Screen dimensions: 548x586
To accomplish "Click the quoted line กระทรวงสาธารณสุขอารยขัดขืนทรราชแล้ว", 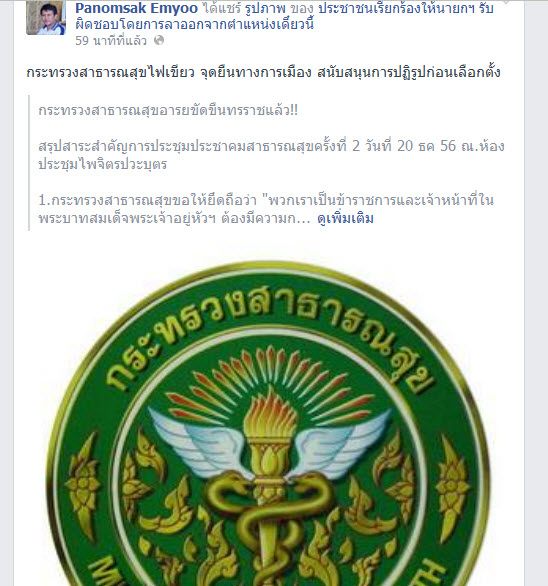I will point(168,111).
